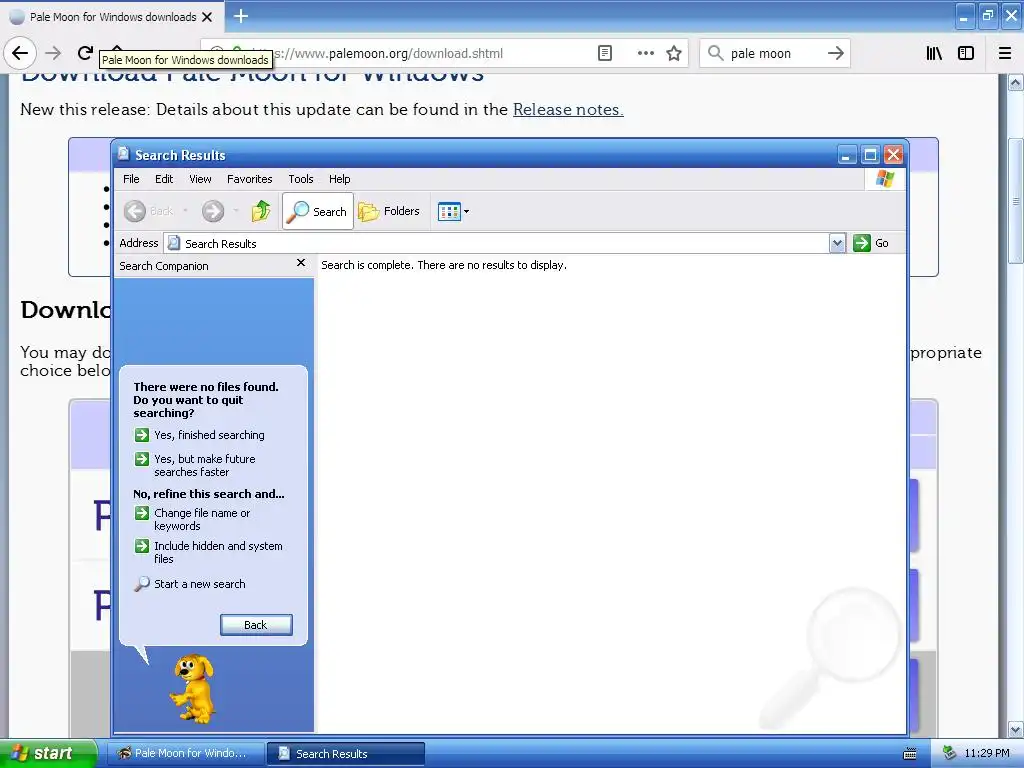Click browser page scrollbar down arrow
Image resolution: width=1024 pixels, height=768 pixels.
click(1015, 729)
